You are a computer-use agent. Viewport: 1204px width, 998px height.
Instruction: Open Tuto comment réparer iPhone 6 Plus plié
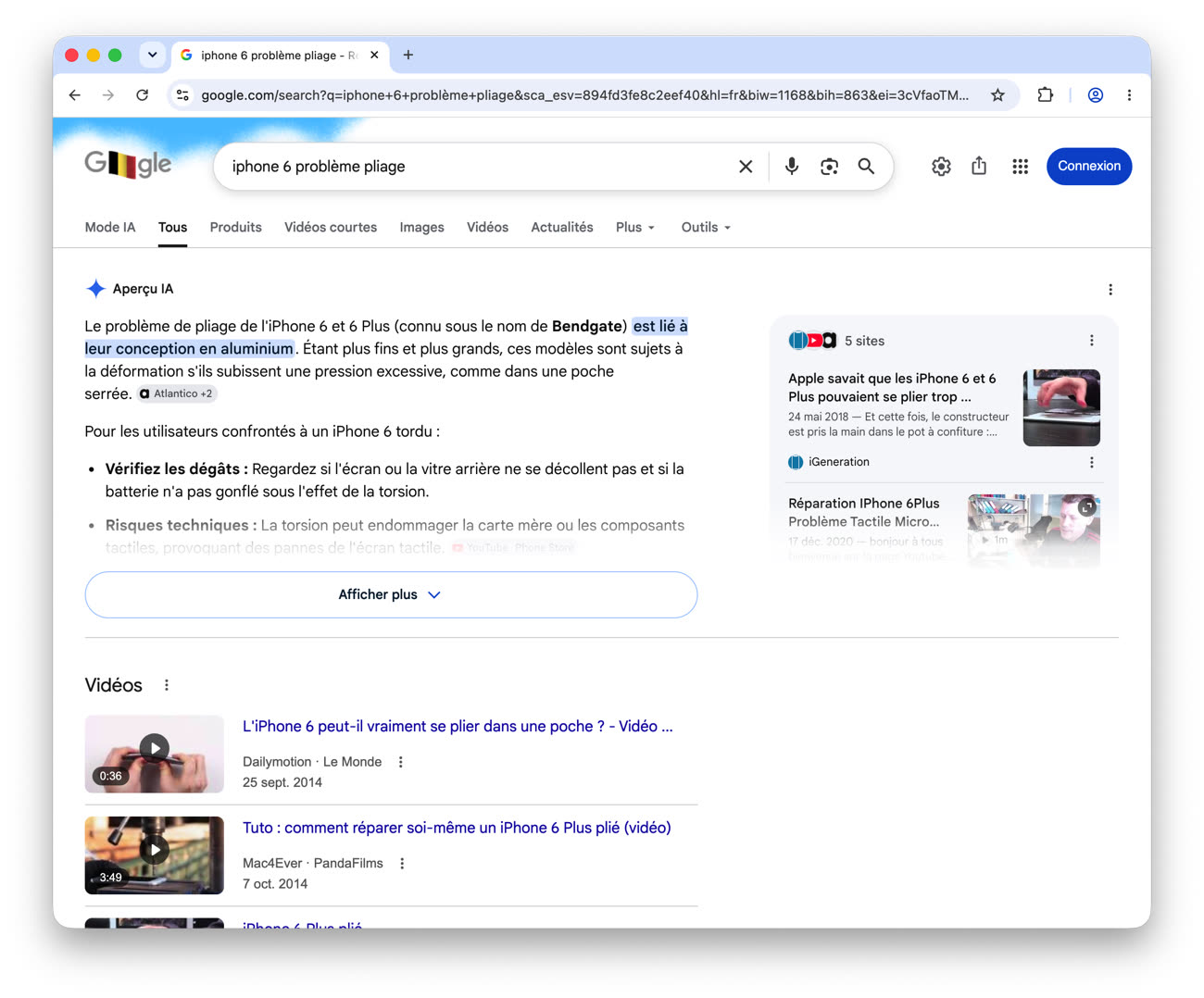[457, 828]
